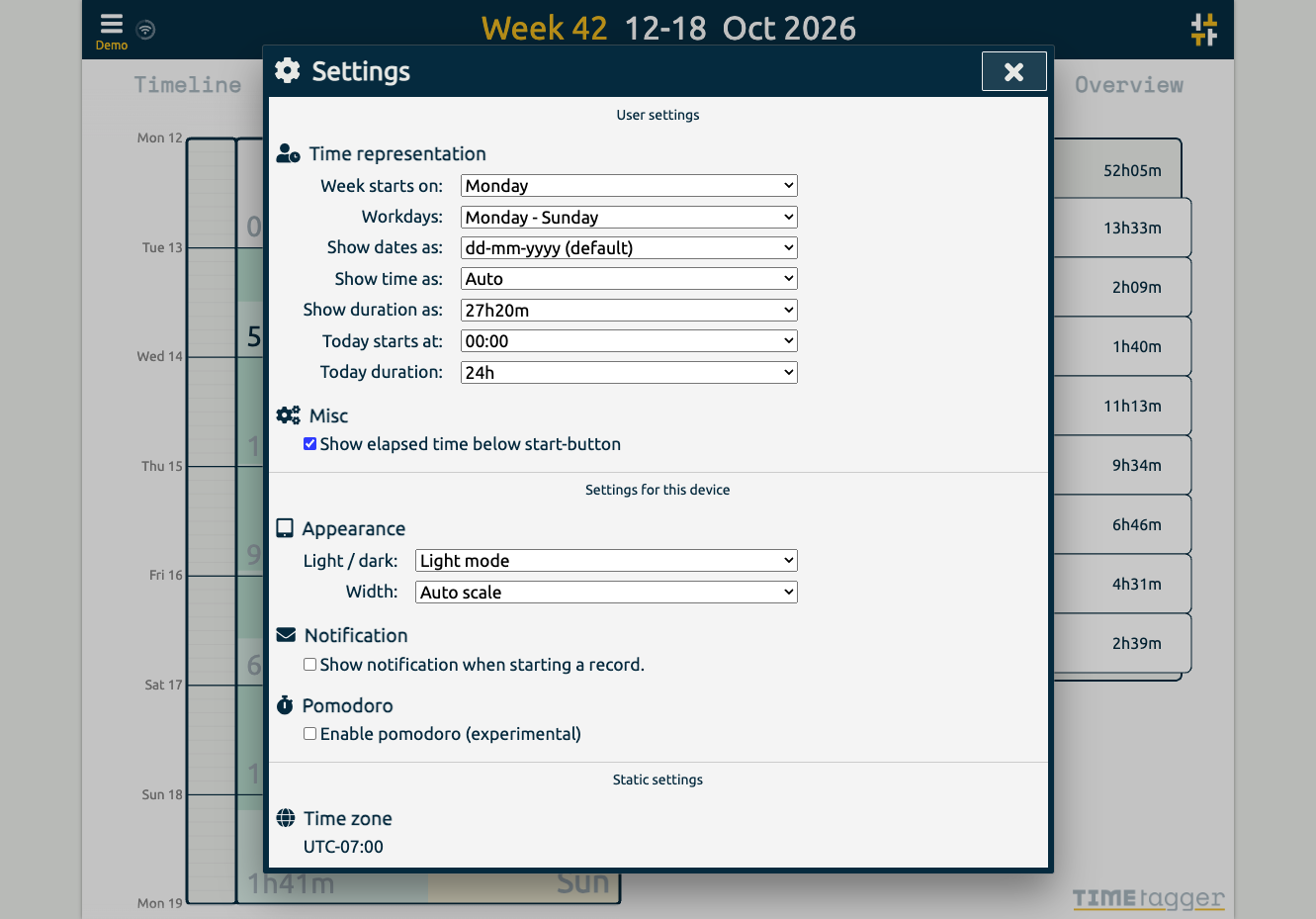Click the Sat 17 timeline marker
This screenshot has width=1316, height=919.
pos(163,685)
